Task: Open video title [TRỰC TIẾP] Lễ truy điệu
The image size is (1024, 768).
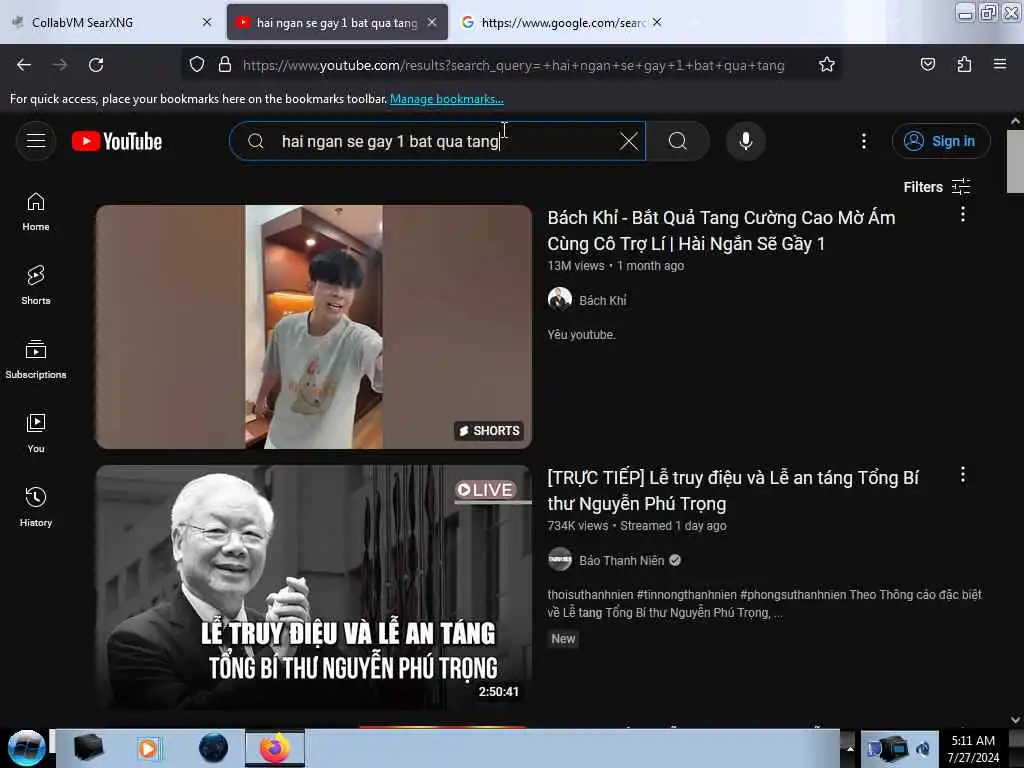Action: (x=733, y=490)
